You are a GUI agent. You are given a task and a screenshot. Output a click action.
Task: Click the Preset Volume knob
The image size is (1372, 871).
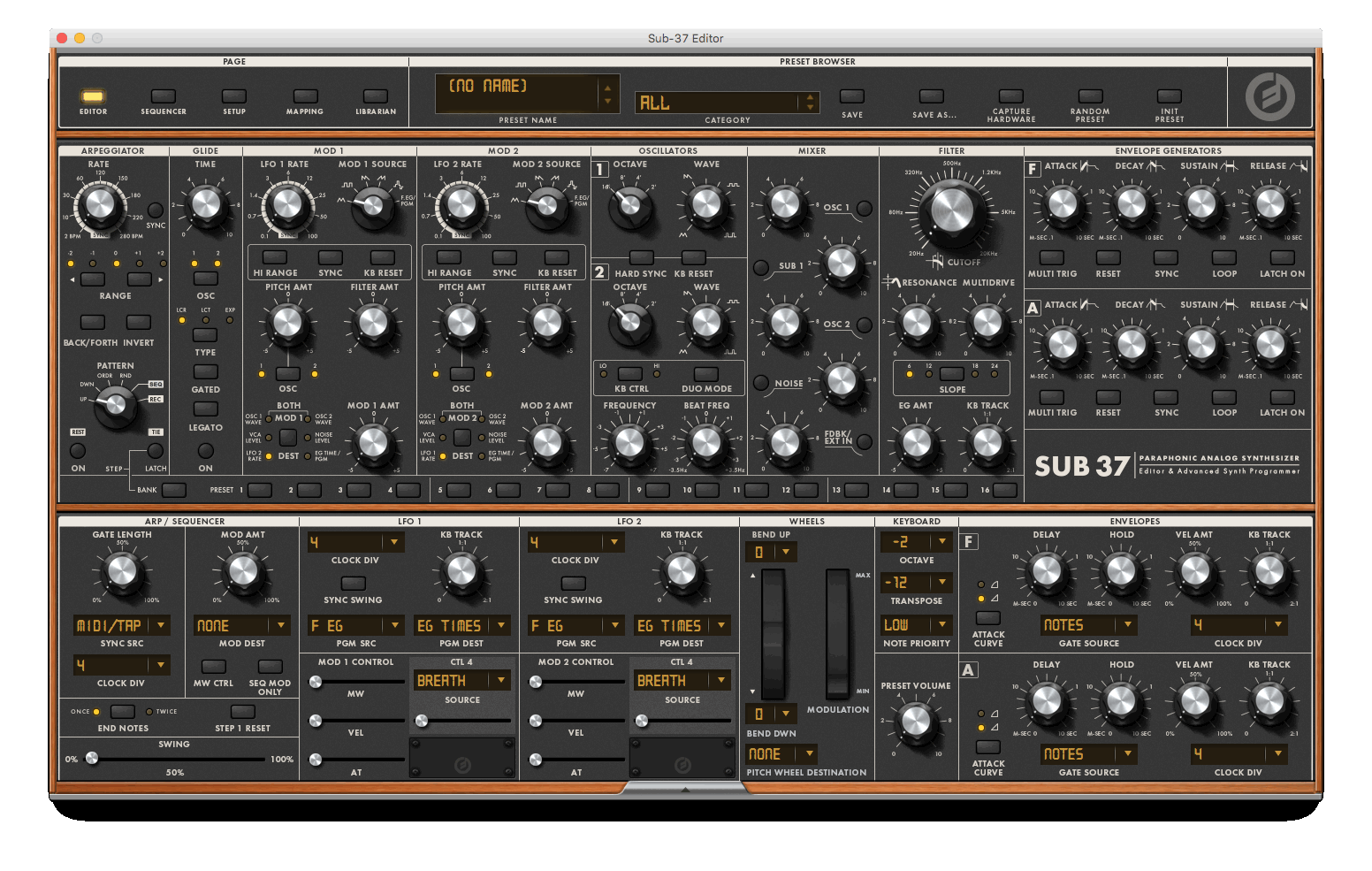pyautogui.click(x=916, y=722)
